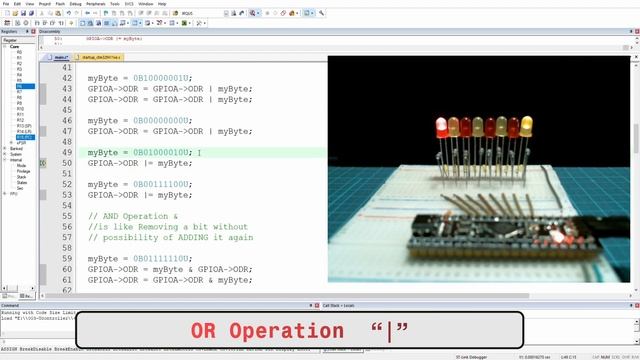
Task: Click the editor horizontal scrollbar
Action: pyautogui.click(x=287, y=296)
